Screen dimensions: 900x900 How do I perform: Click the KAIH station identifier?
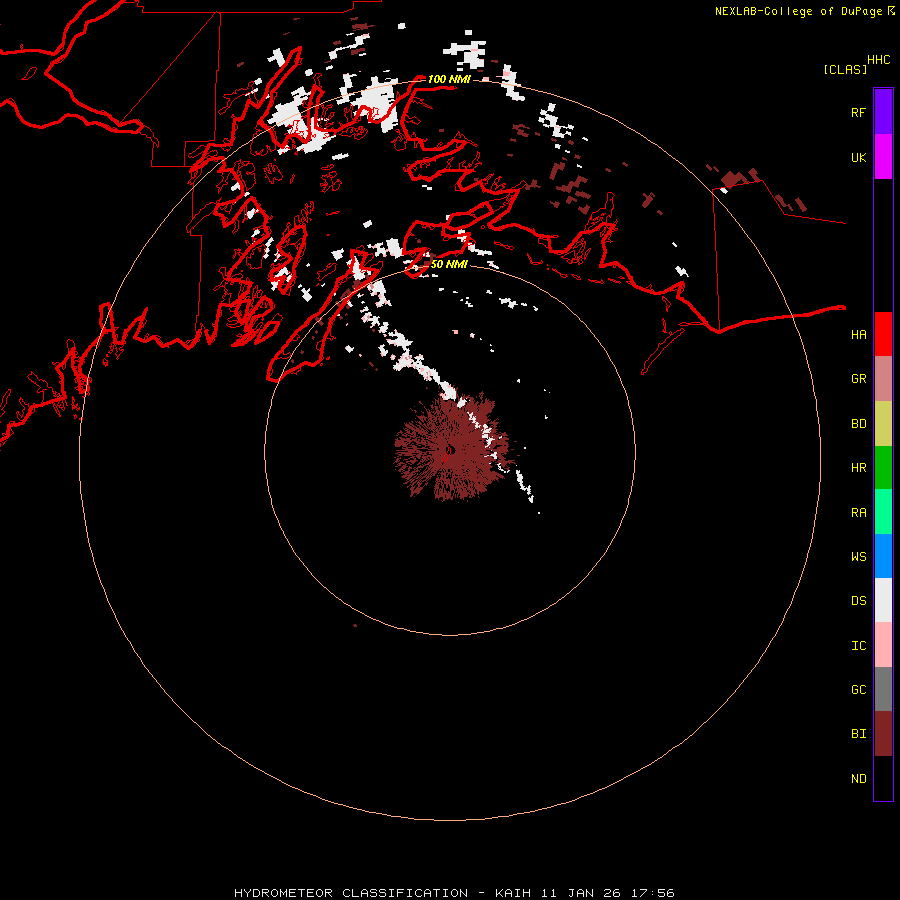[x=513, y=893]
